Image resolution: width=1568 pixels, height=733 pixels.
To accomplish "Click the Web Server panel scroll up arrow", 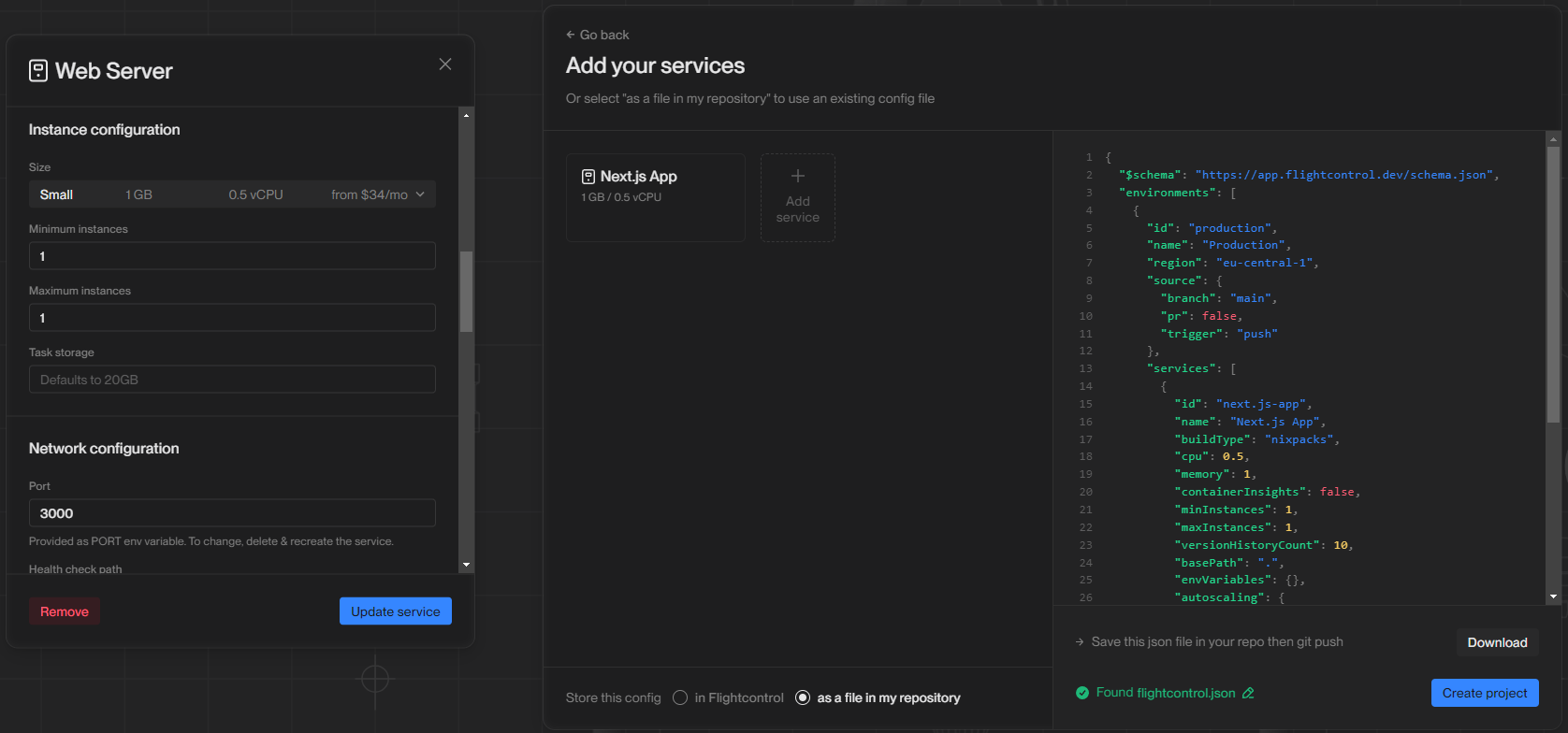I will [x=466, y=115].
